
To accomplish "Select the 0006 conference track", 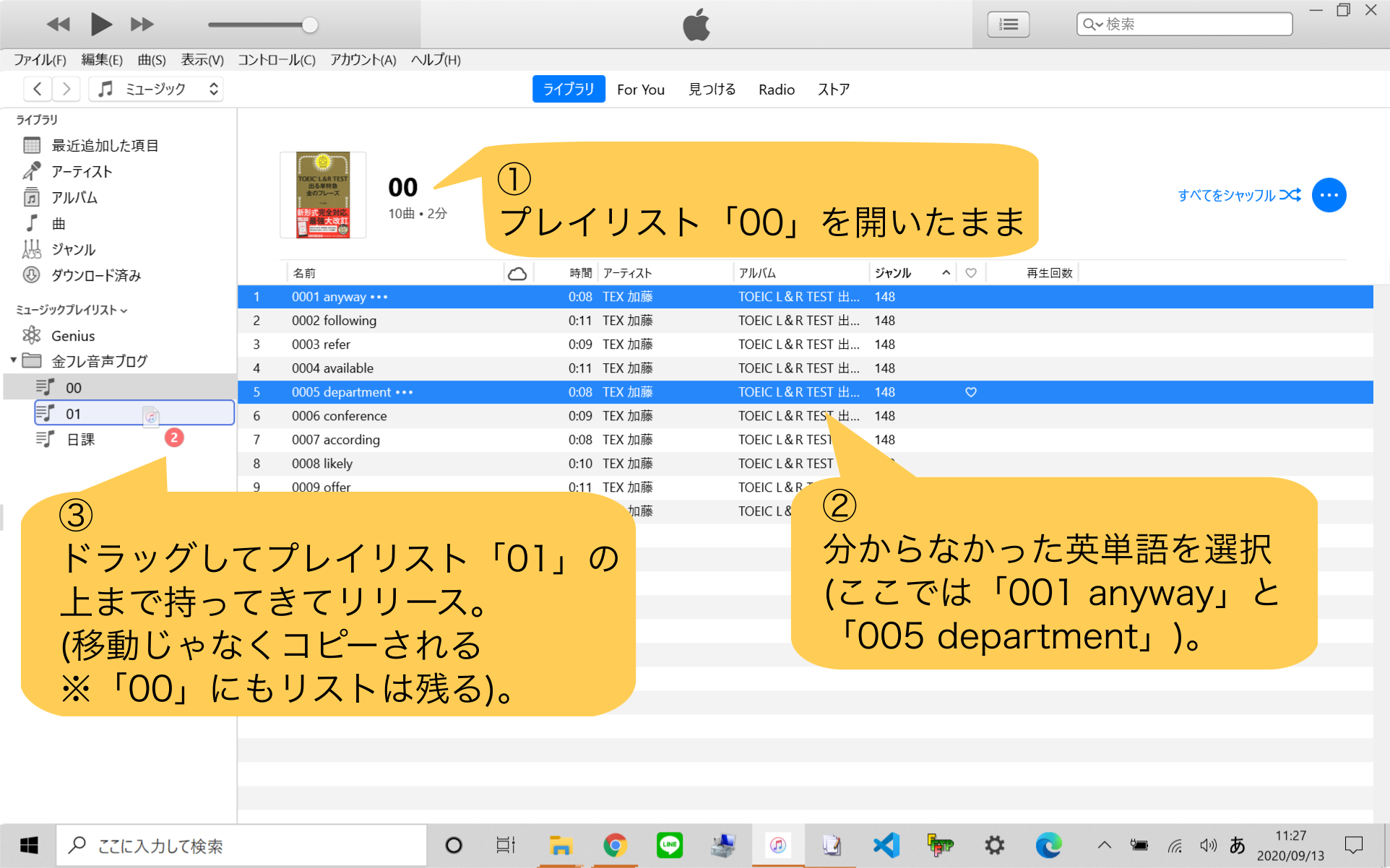I will click(806, 416).
